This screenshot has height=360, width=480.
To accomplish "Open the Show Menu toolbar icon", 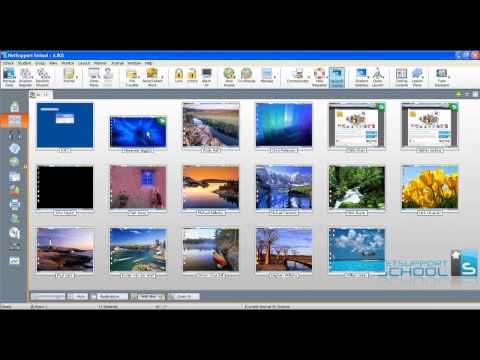I will point(94,77).
